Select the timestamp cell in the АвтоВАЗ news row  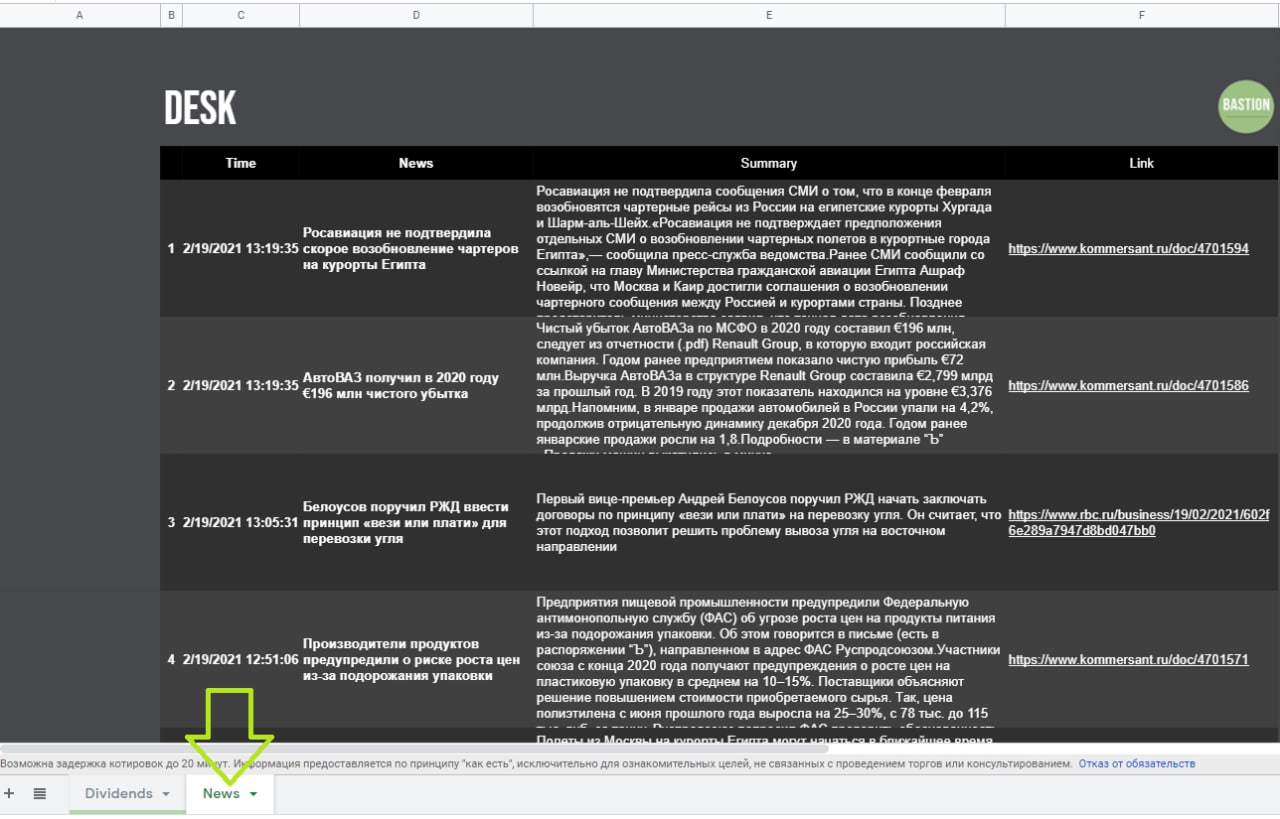[241, 385]
